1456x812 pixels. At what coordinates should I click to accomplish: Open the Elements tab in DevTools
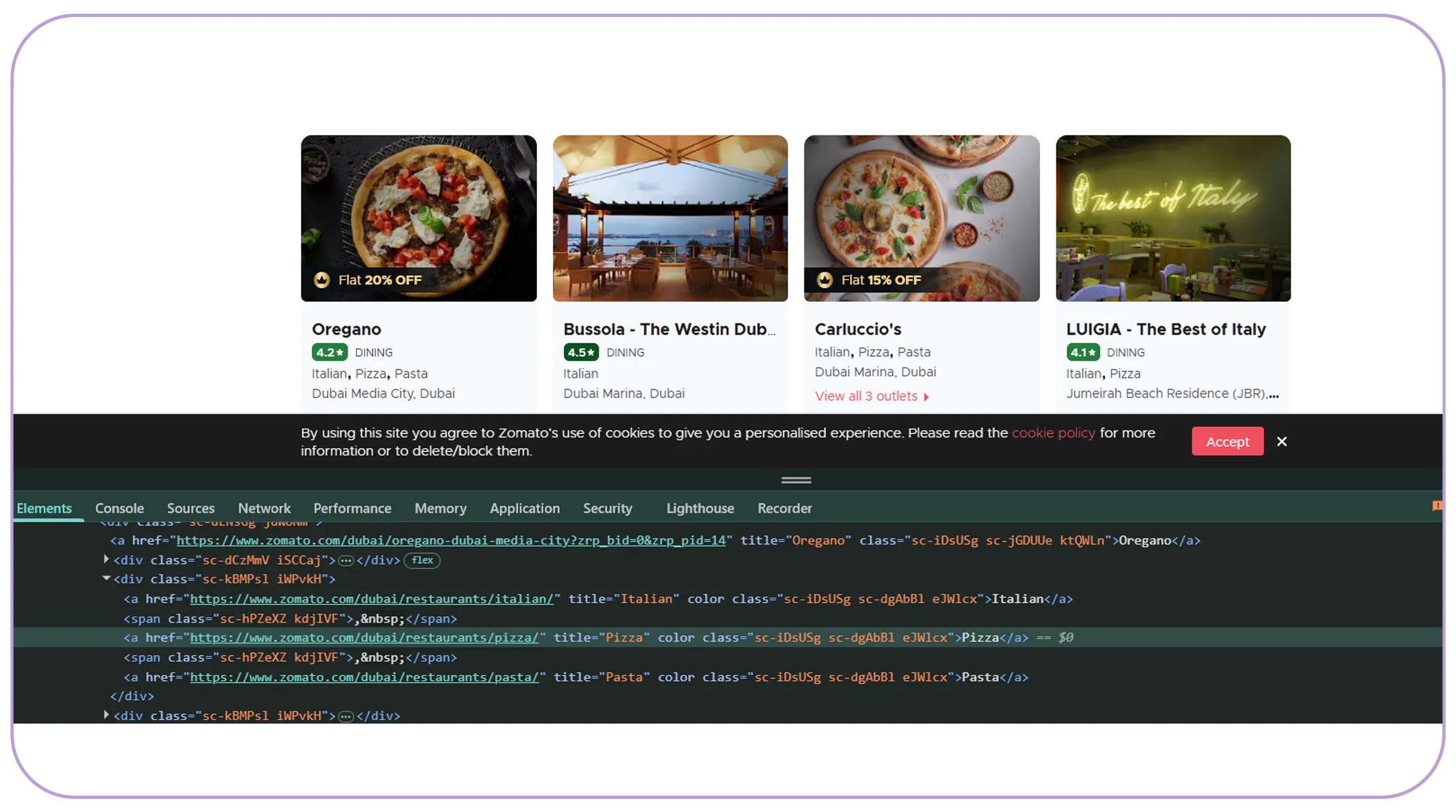[45, 508]
